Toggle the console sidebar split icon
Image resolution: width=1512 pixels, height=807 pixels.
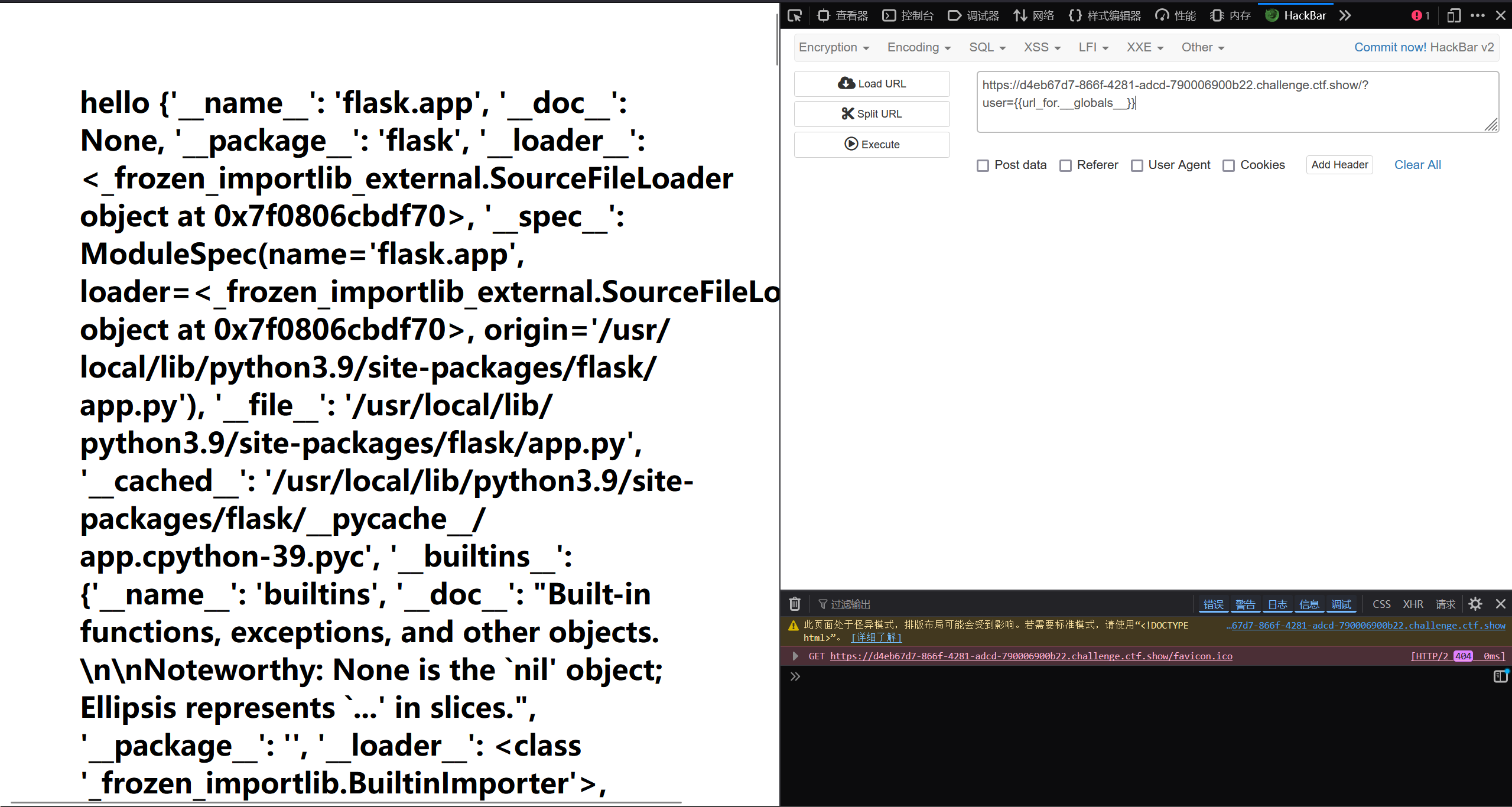tap(1500, 676)
